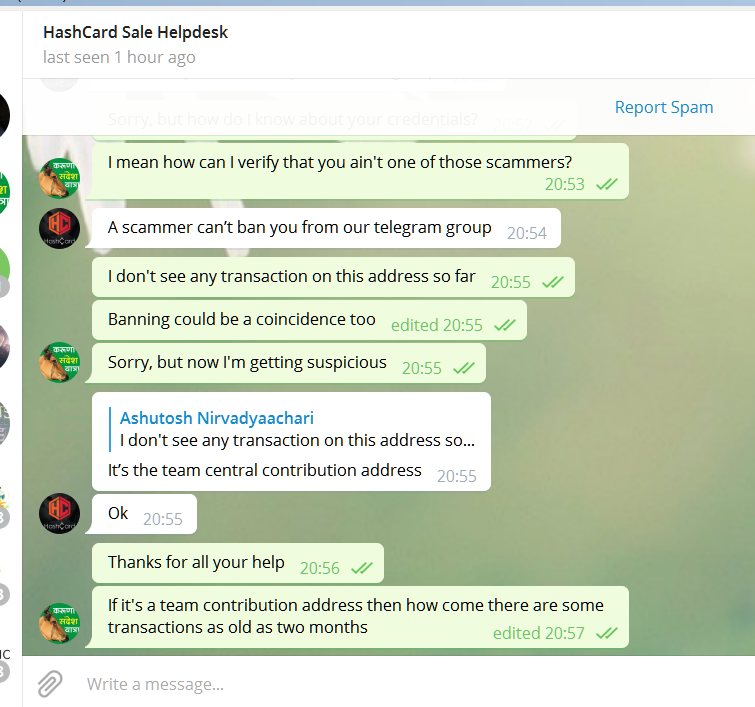Open the HashCard Sale Helpdesk profile header
The width and height of the screenshot is (755, 707).
pyautogui.click(x=135, y=32)
